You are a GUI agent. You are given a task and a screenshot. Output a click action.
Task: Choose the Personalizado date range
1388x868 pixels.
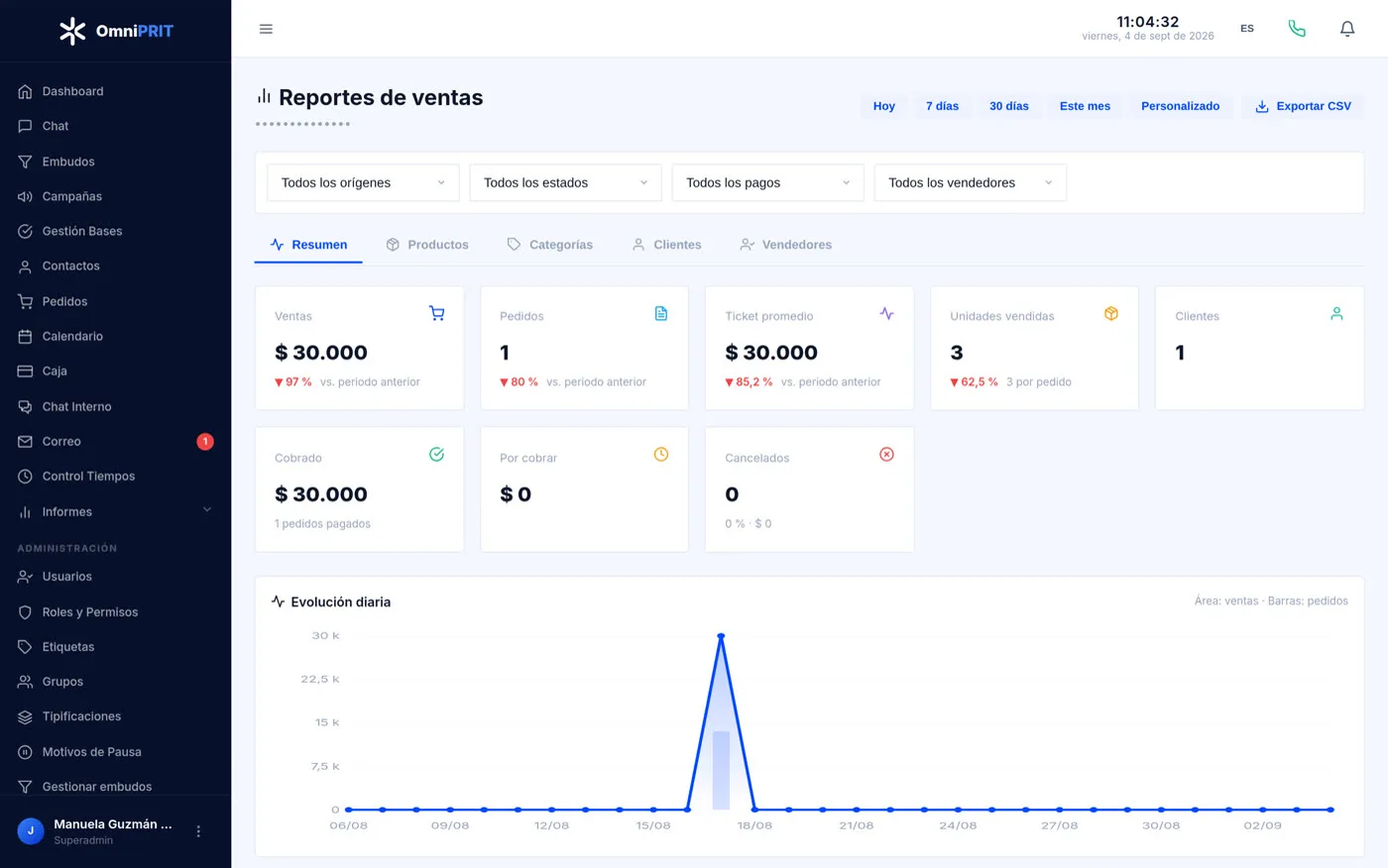tap(1180, 106)
